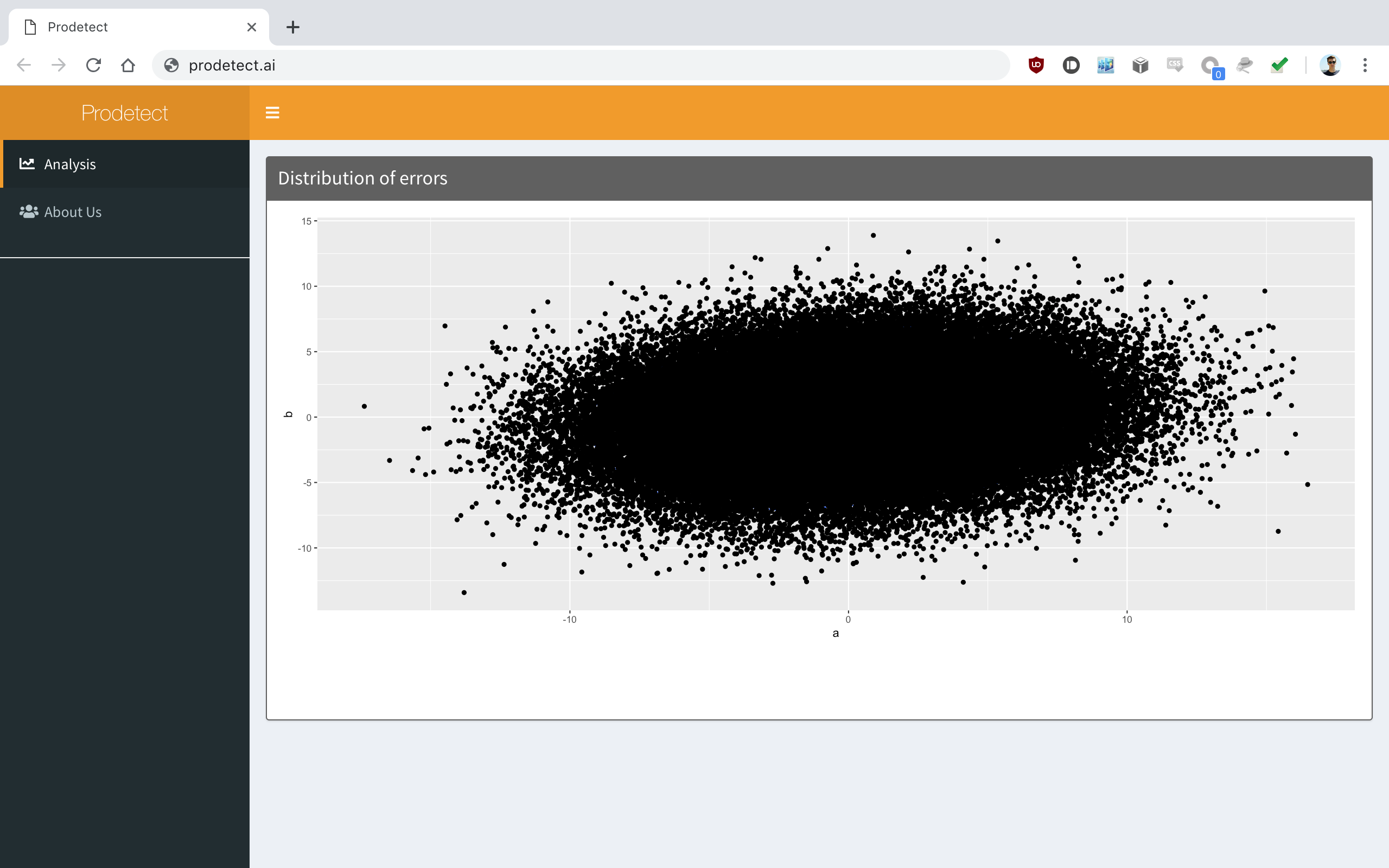Click the Prodetect logo title
This screenshot has height=868, width=1389.
point(125,113)
